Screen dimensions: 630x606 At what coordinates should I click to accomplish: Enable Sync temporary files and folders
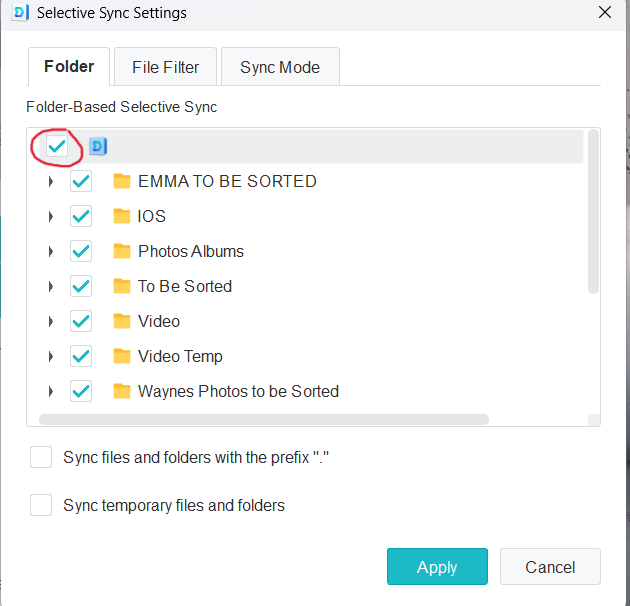(x=41, y=506)
